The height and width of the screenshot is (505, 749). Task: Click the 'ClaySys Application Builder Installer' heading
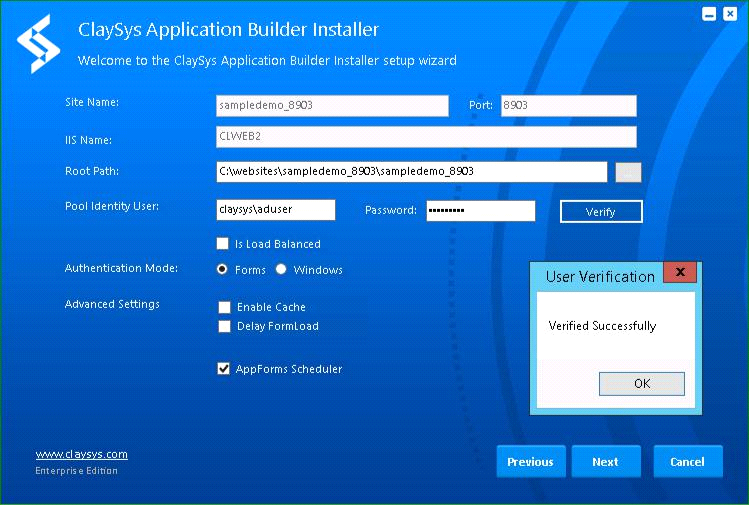228,30
